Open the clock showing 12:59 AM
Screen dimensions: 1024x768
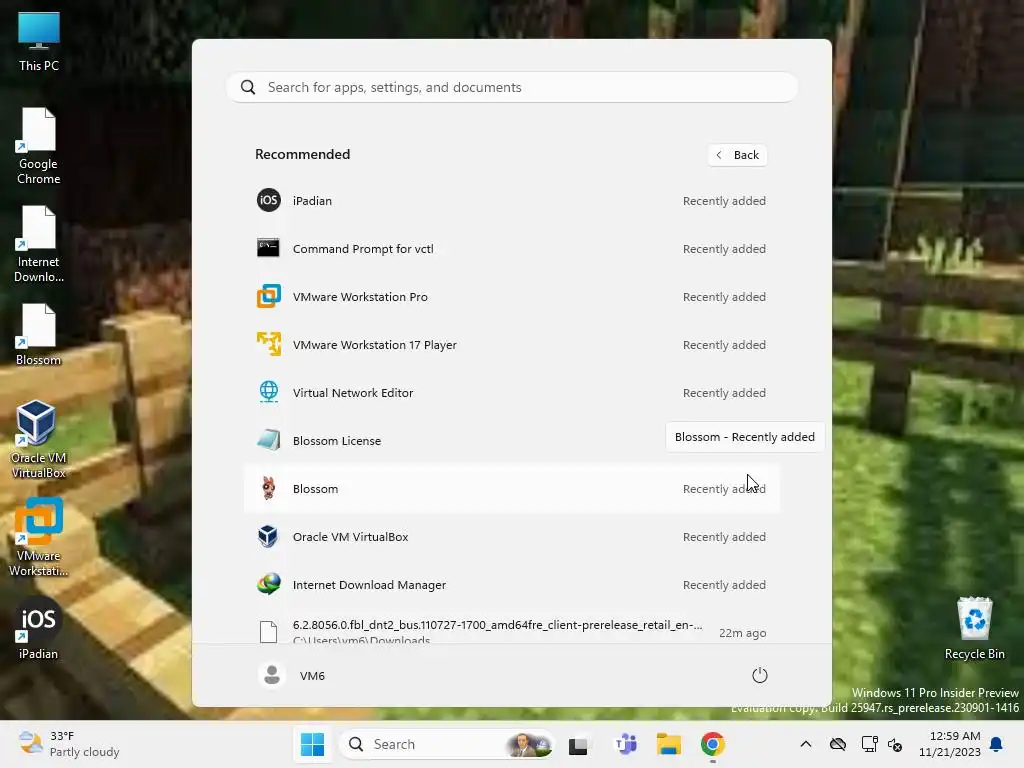[x=950, y=744]
